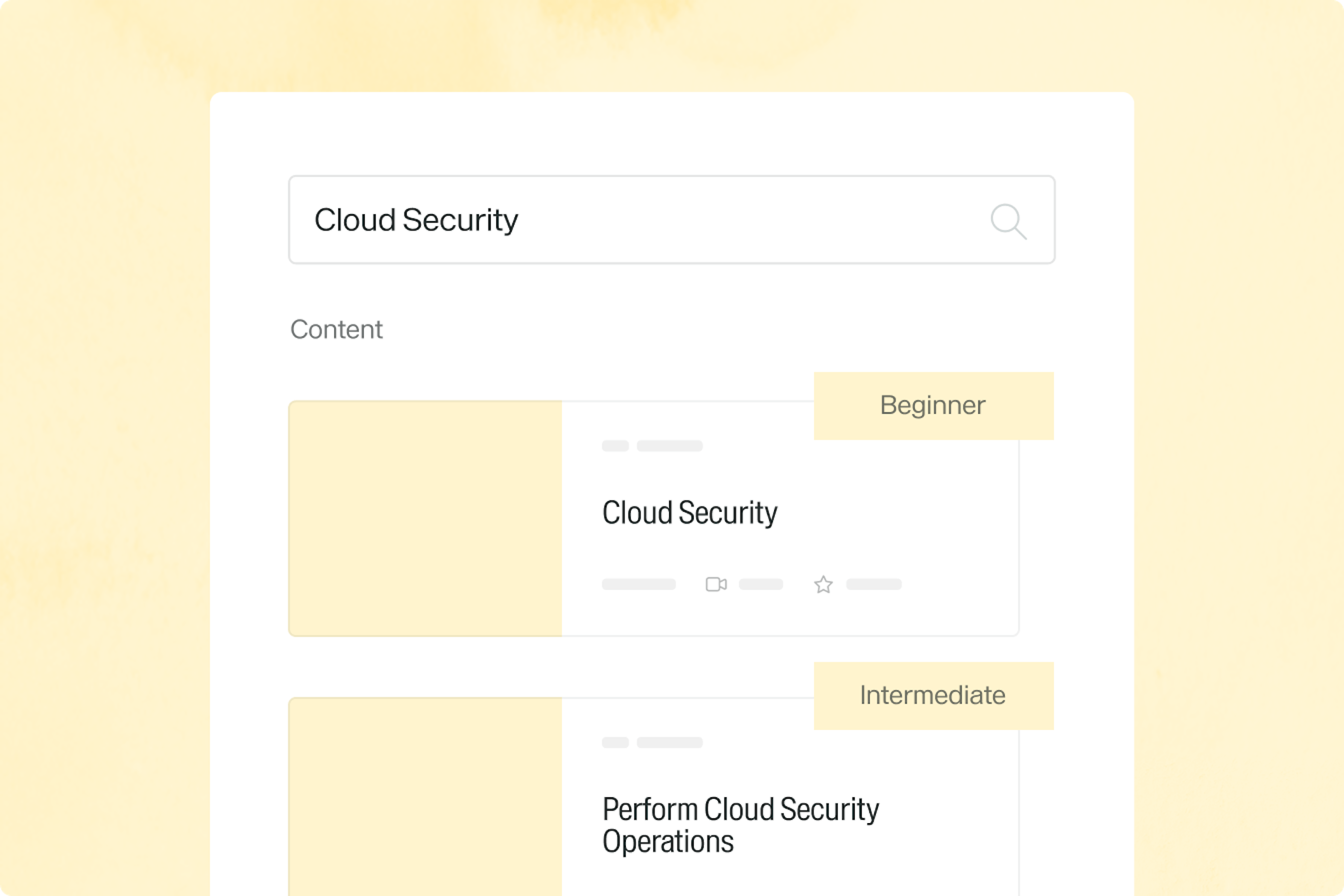This screenshot has width=1344, height=896.
Task: Open the Cloud Security course title
Action: [689, 512]
